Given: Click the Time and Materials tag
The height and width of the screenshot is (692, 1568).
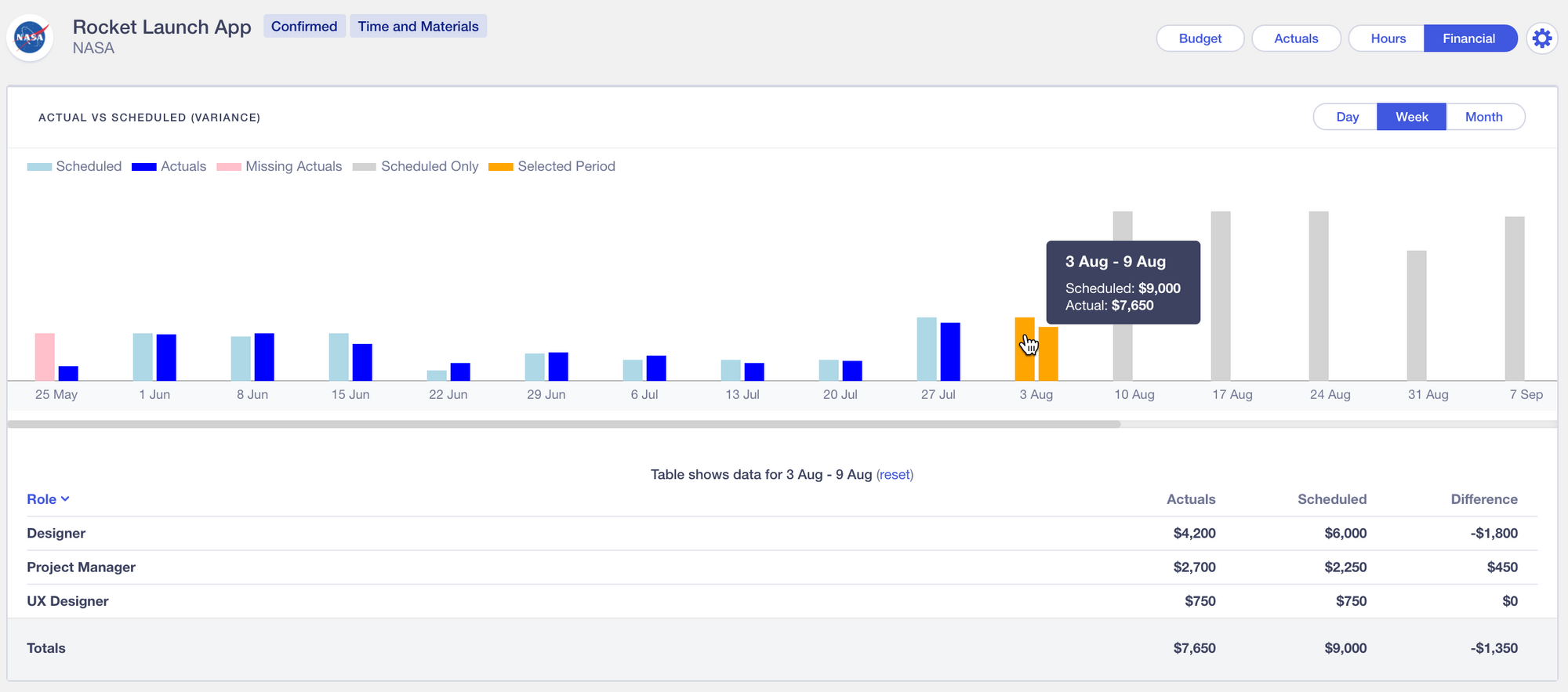Looking at the screenshot, I should point(418,27).
